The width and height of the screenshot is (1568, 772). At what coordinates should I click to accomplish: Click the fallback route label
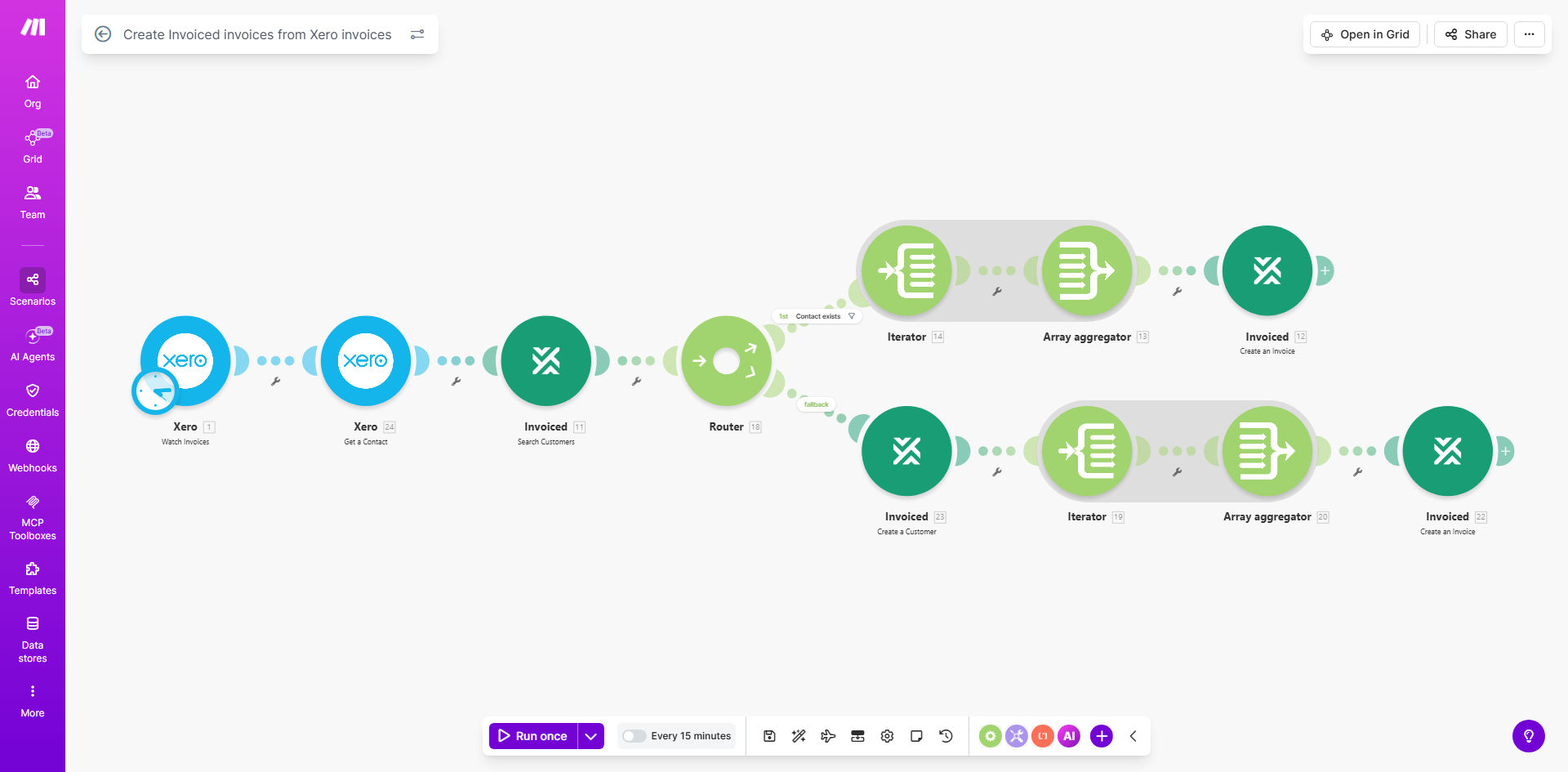pyautogui.click(x=817, y=404)
